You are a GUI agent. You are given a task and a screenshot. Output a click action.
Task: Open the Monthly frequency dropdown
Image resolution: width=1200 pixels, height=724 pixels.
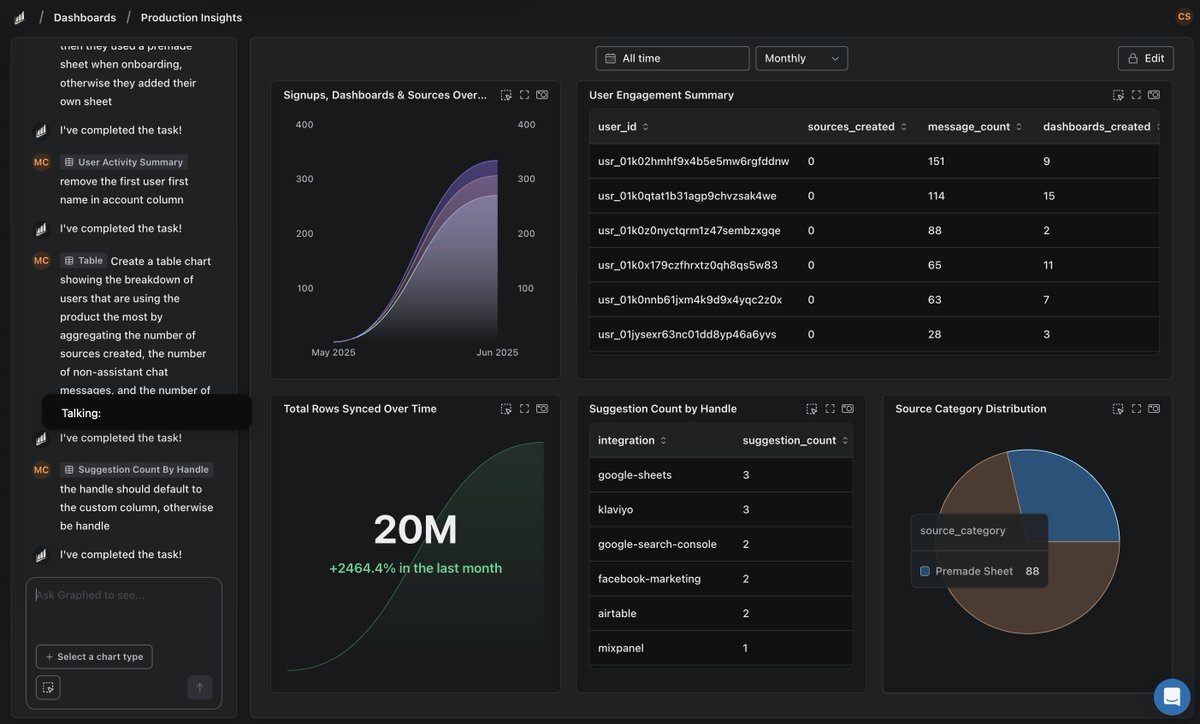coord(800,57)
